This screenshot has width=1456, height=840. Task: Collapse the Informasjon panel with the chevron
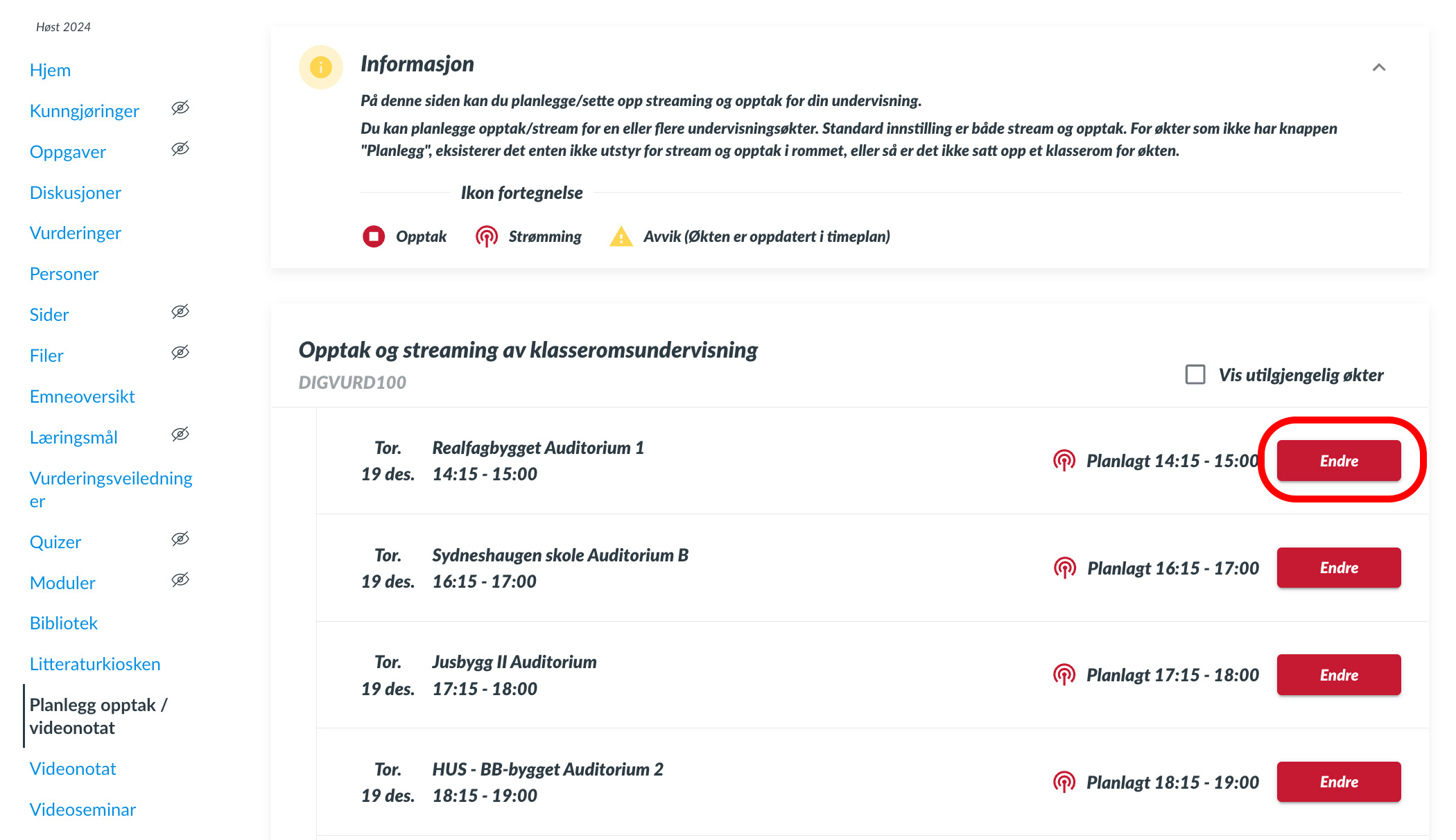pos(1379,67)
